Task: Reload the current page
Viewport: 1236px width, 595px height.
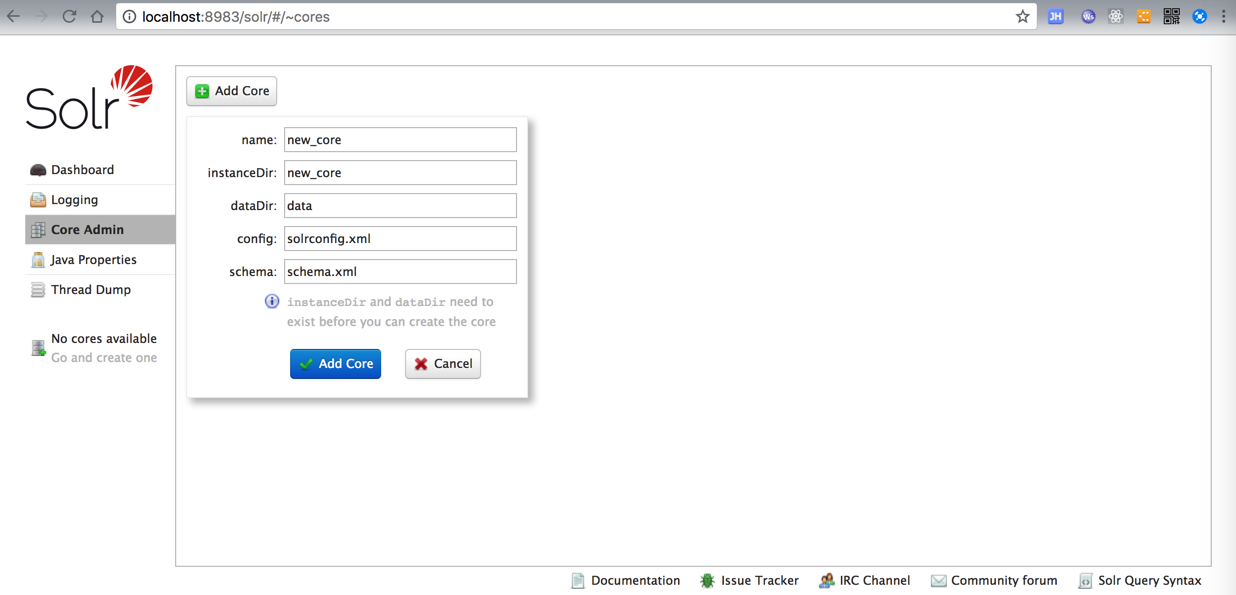Action: [x=69, y=17]
